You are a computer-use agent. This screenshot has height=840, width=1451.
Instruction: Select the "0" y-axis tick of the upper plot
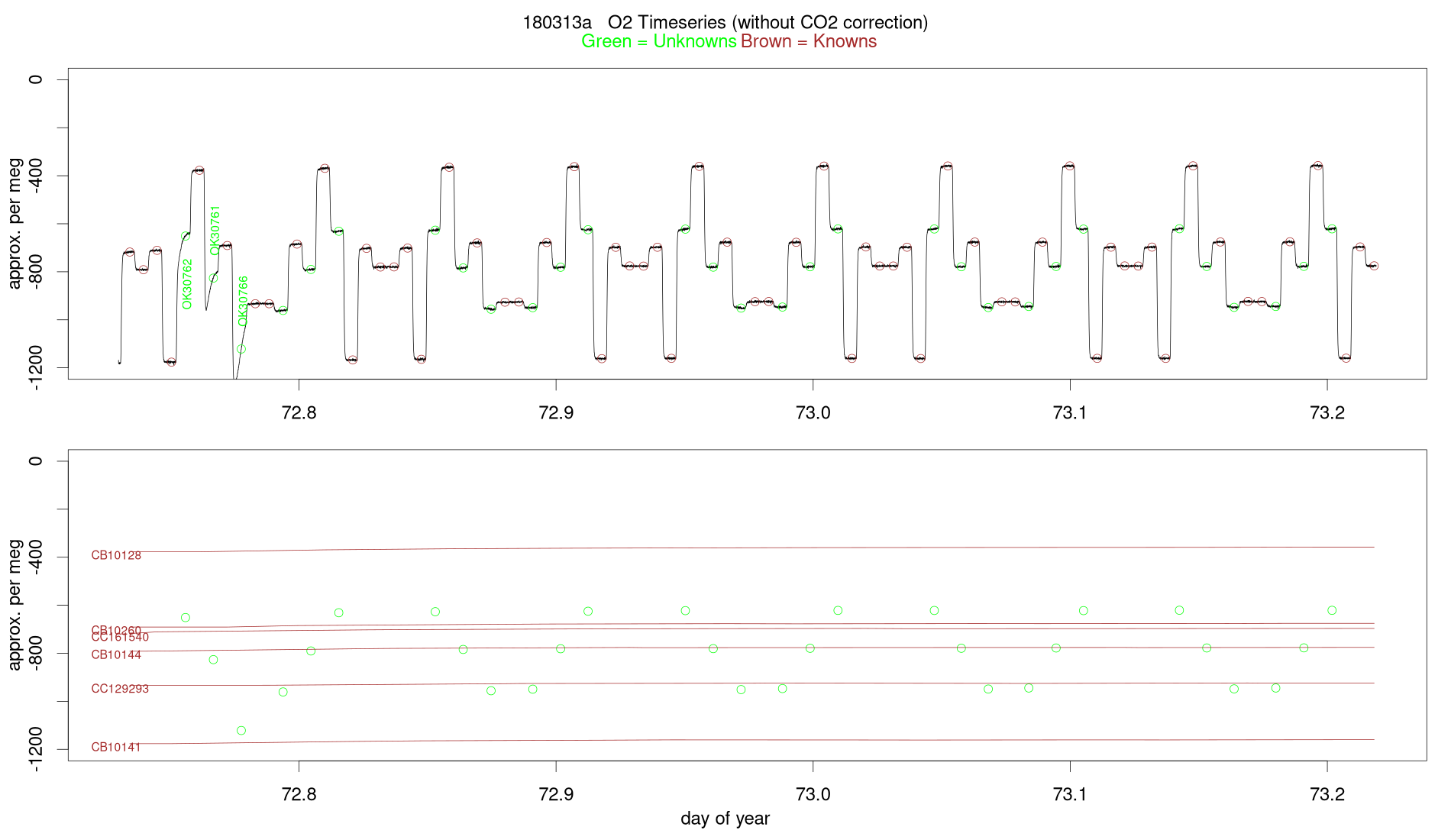(35, 79)
